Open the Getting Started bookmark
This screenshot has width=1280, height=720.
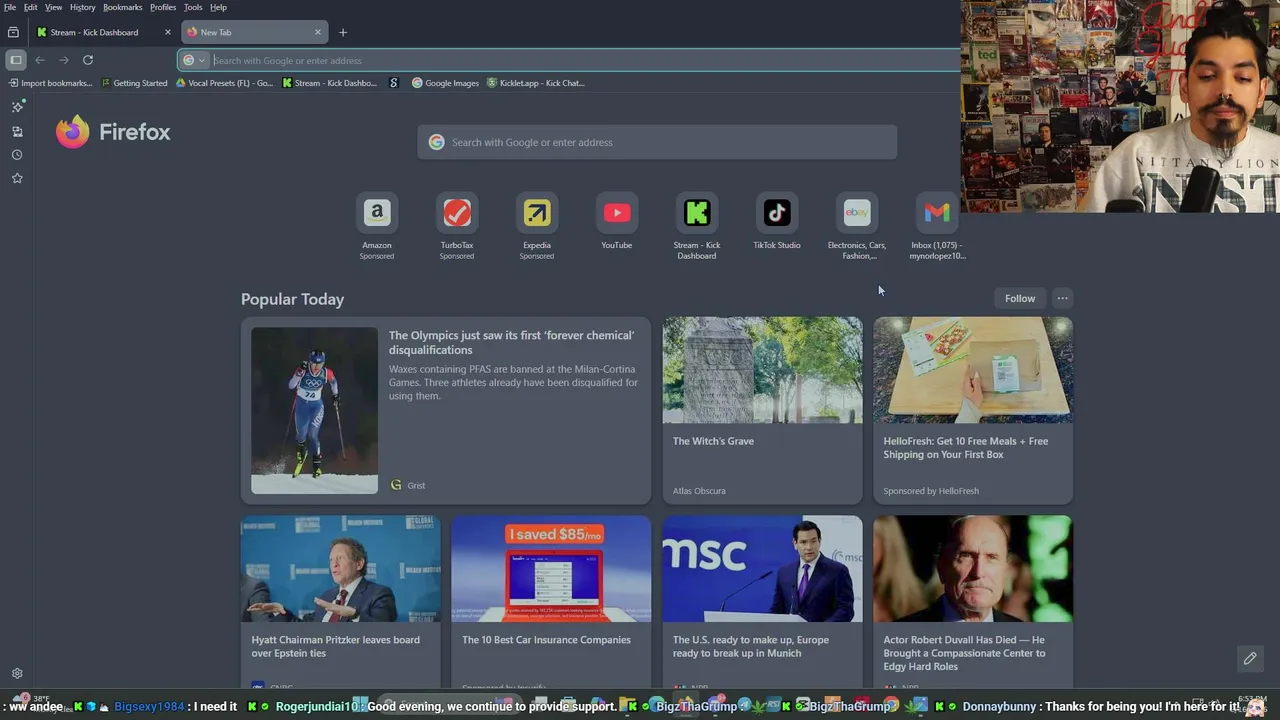pyautogui.click(x=134, y=83)
